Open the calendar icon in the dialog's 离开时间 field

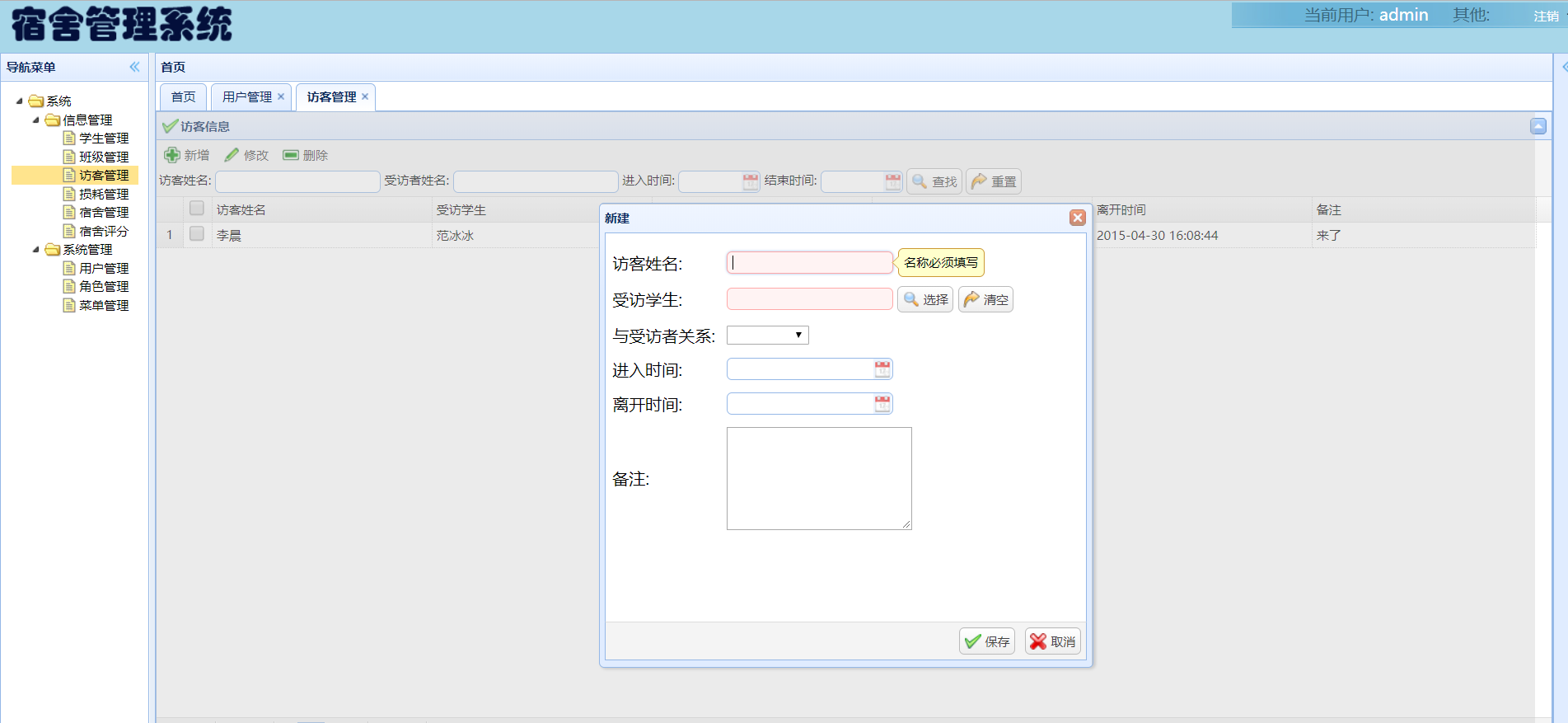[x=882, y=404]
